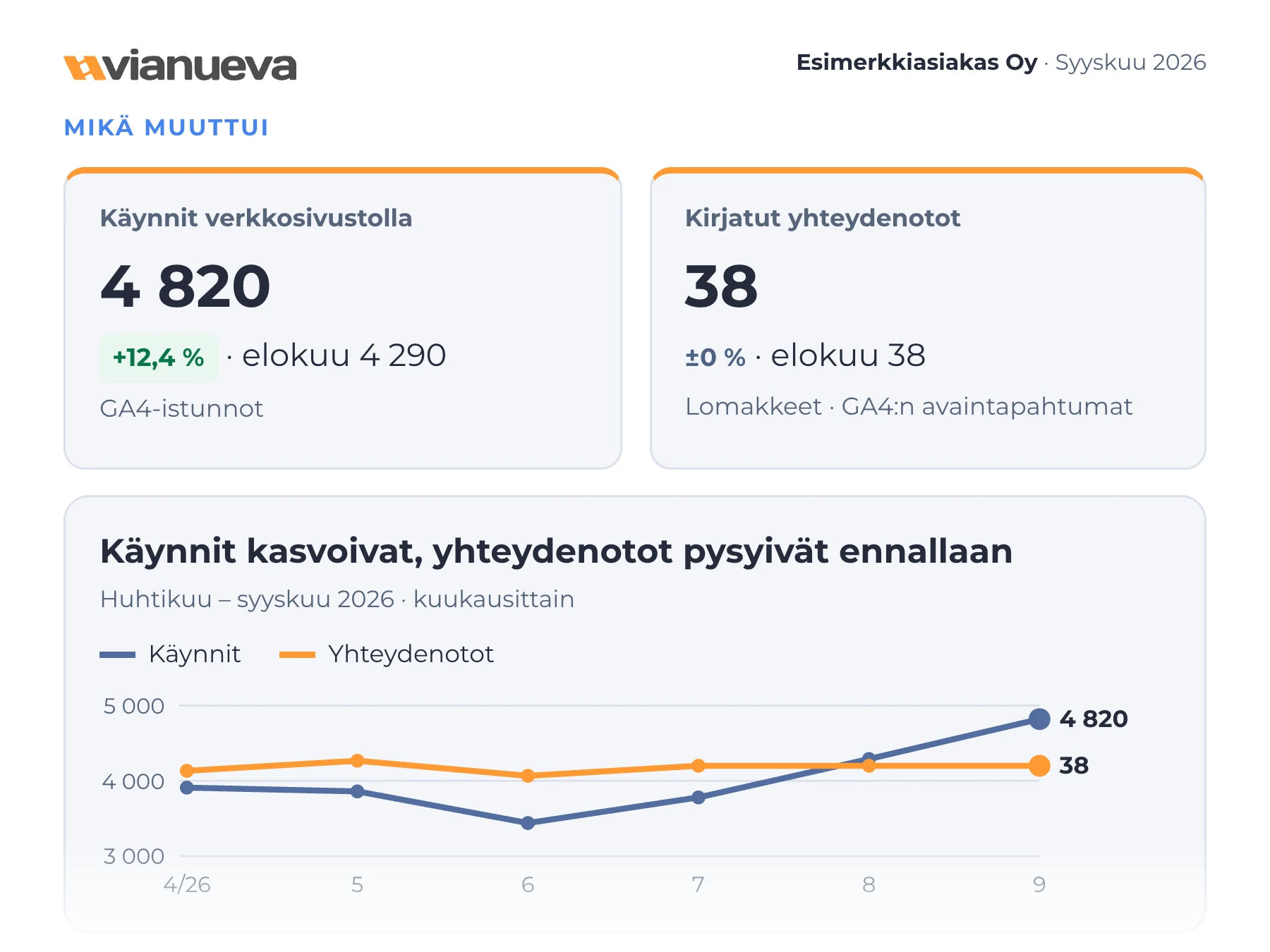The height and width of the screenshot is (952, 1270).
Task: Click the Kirjatut yhteydenotot card title
Action: [823, 218]
